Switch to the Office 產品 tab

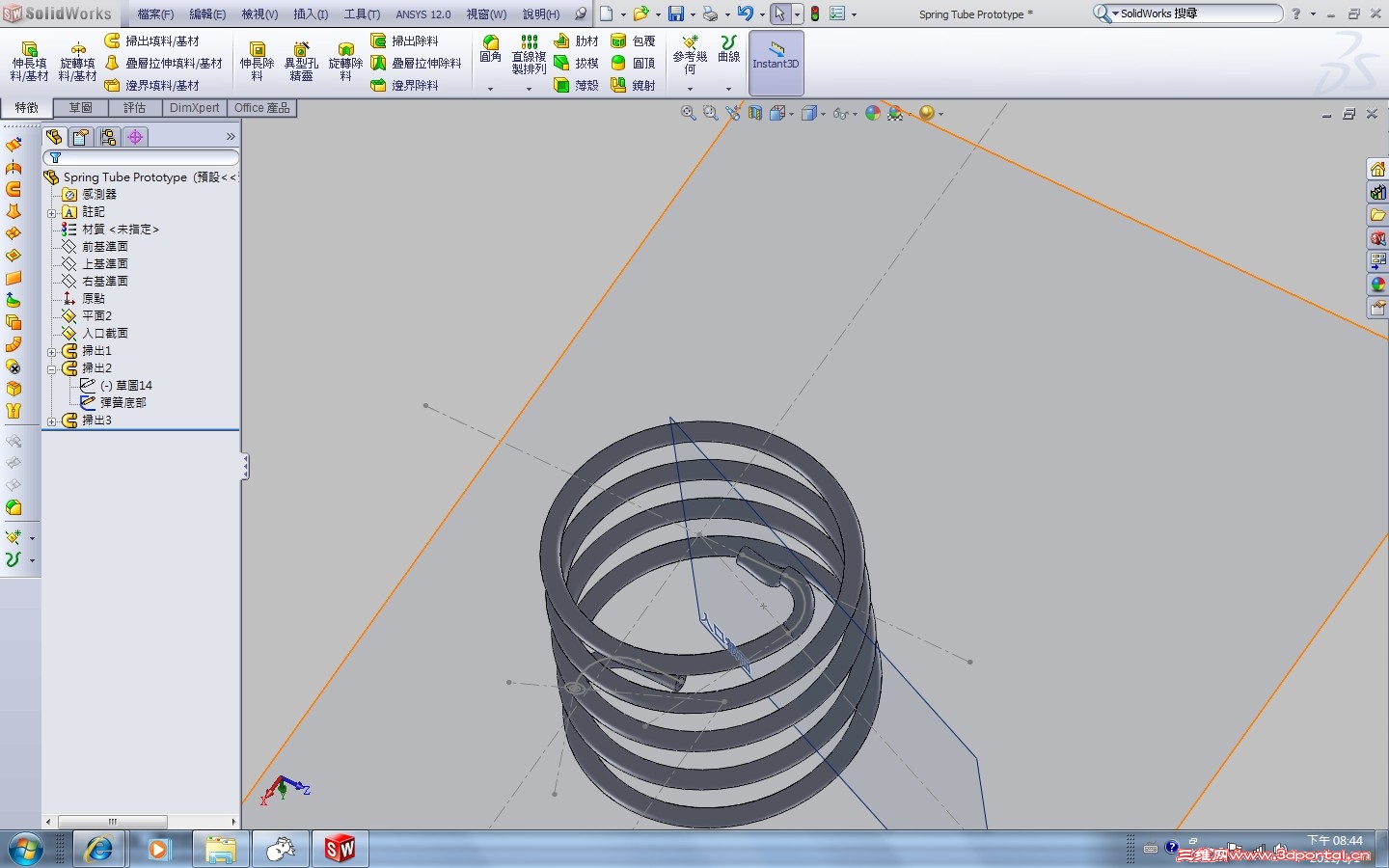click(261, 108)
